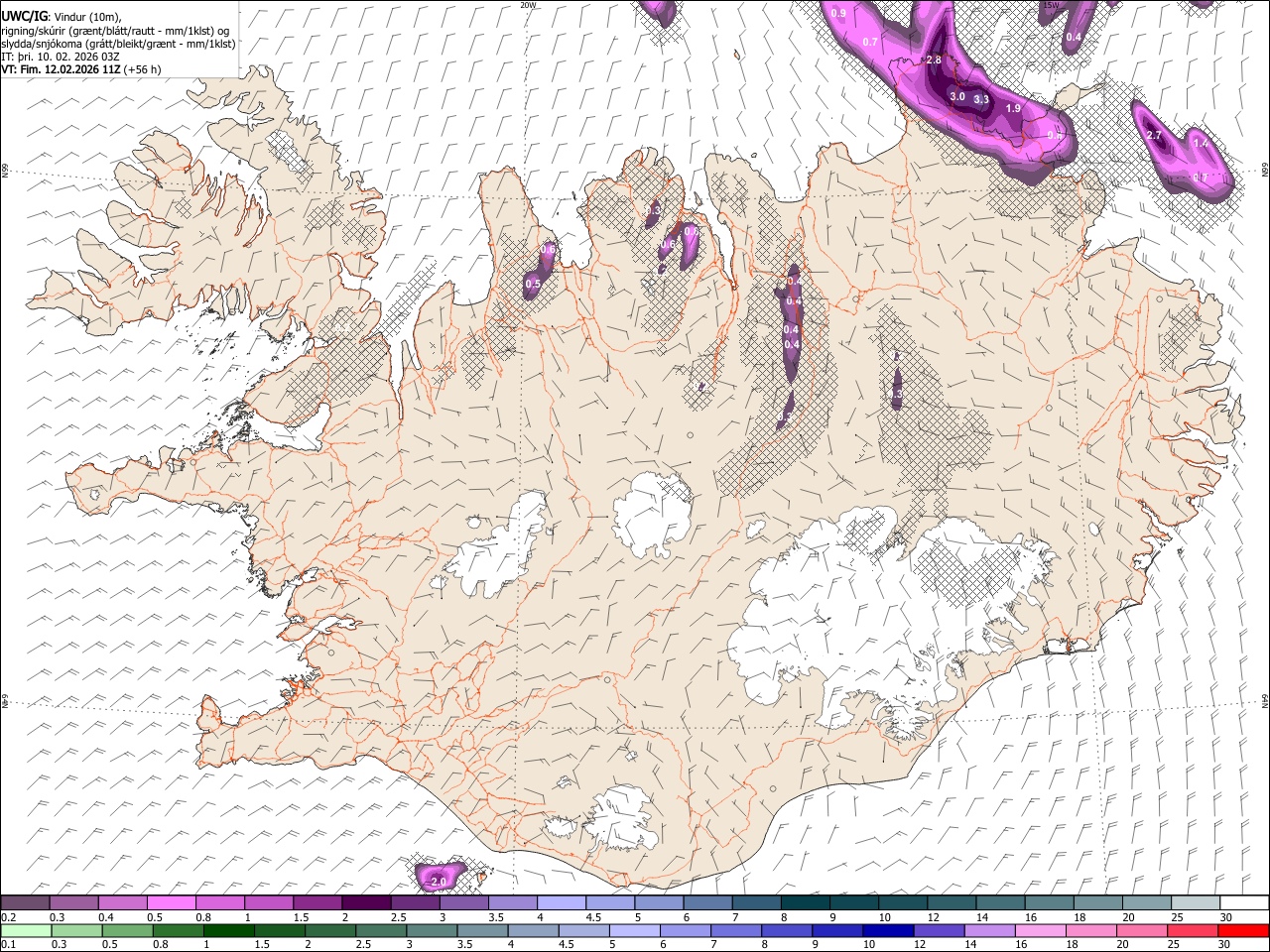Click the 3.0 precipitation value on the map

[x=957, y=97]
